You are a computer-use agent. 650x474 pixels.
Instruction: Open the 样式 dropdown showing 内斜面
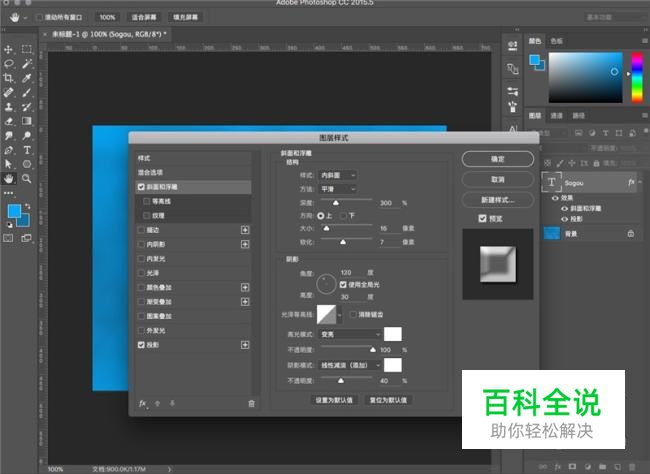tap(338, 175)
